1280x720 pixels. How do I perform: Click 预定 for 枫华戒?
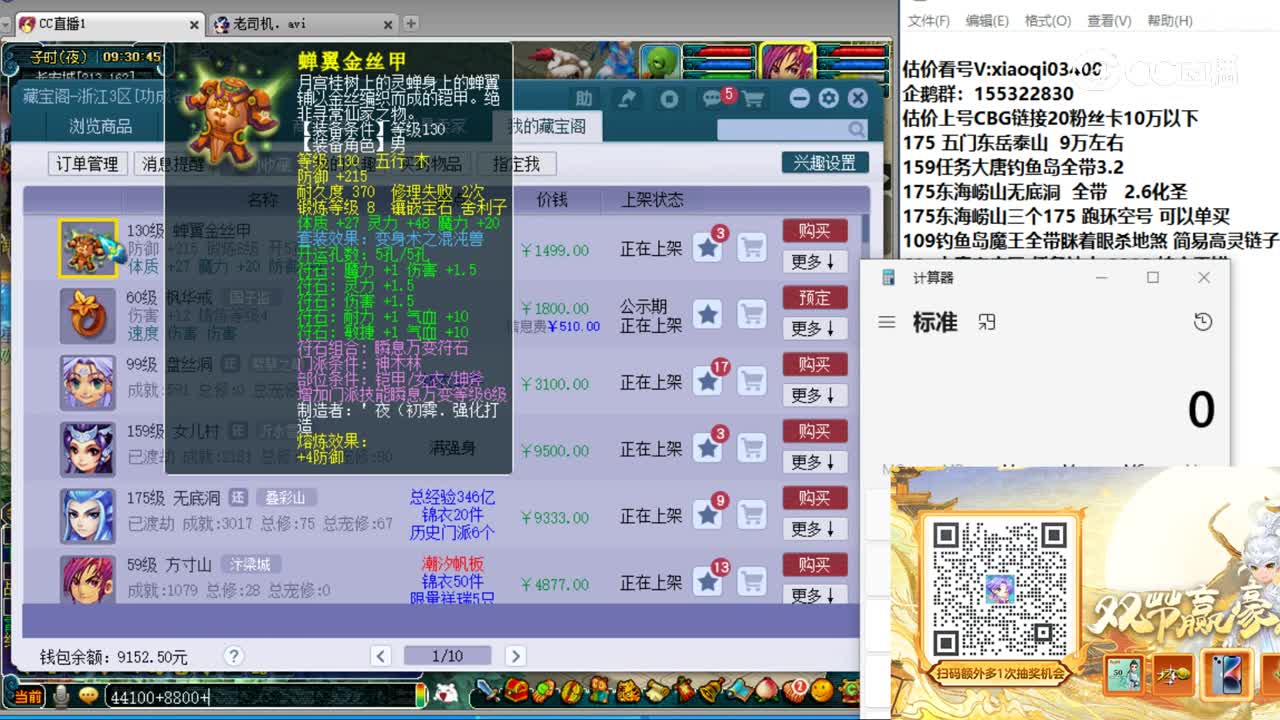click(814, 298)
